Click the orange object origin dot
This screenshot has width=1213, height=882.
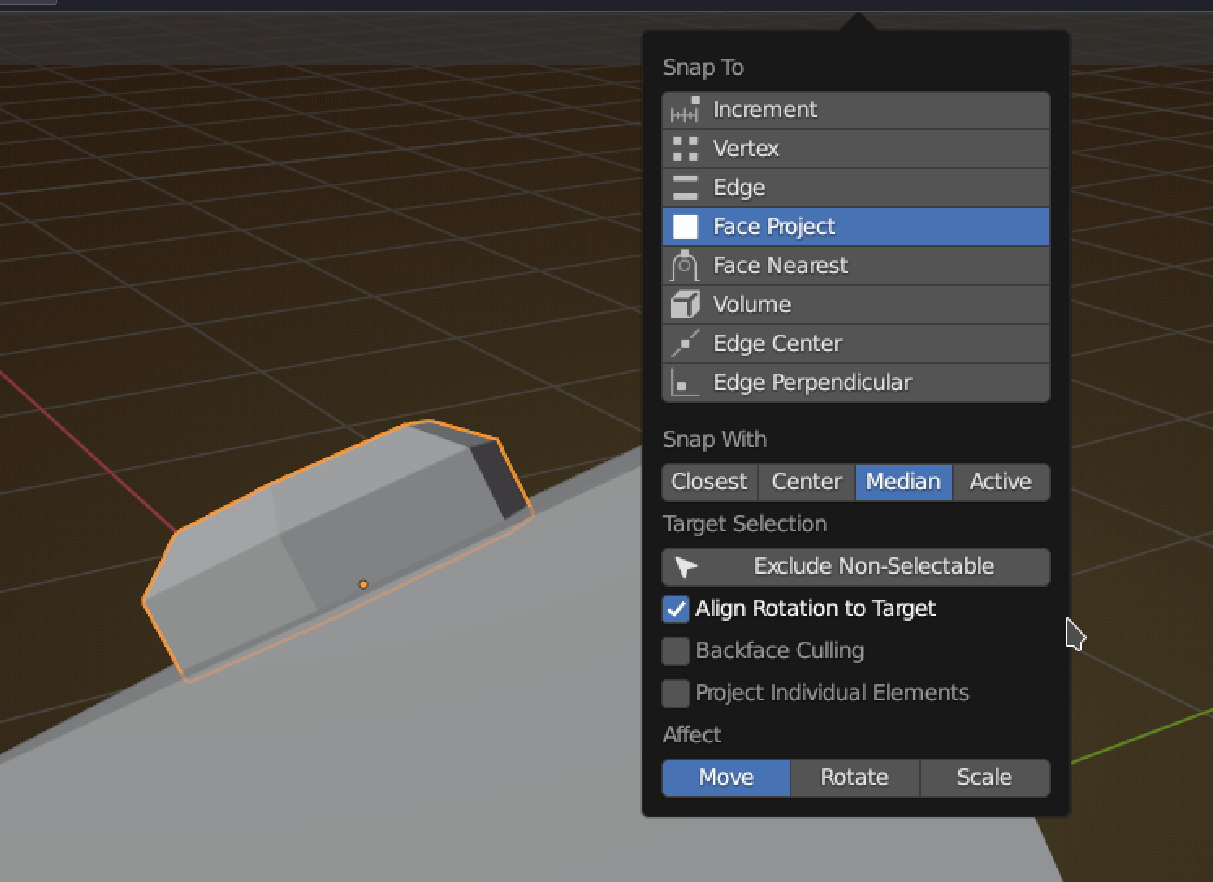click(x=364, y=584)
